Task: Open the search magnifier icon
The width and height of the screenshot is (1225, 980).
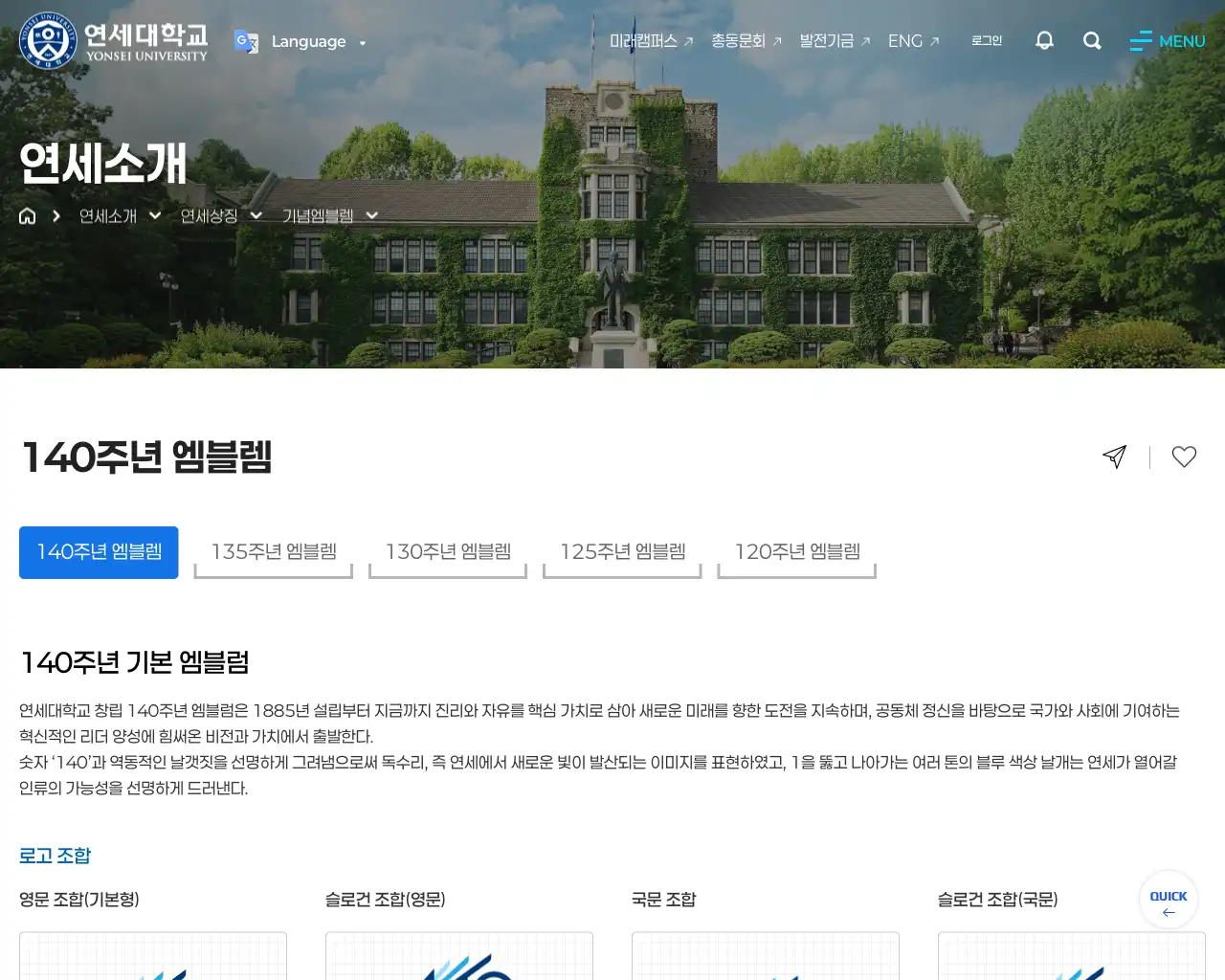Action: point(1092,40)
